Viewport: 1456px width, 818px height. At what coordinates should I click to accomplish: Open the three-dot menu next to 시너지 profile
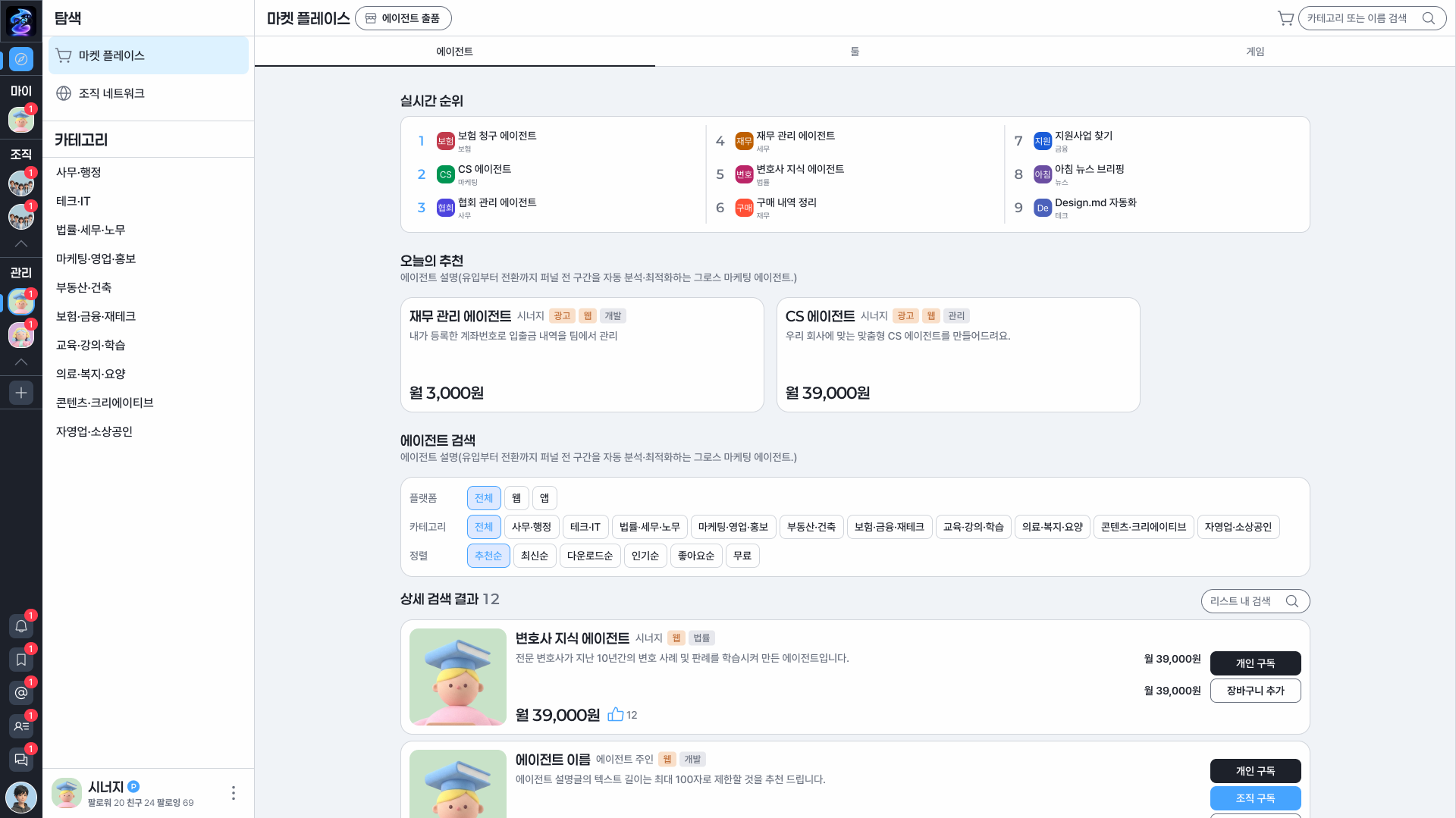pos(234,793)
